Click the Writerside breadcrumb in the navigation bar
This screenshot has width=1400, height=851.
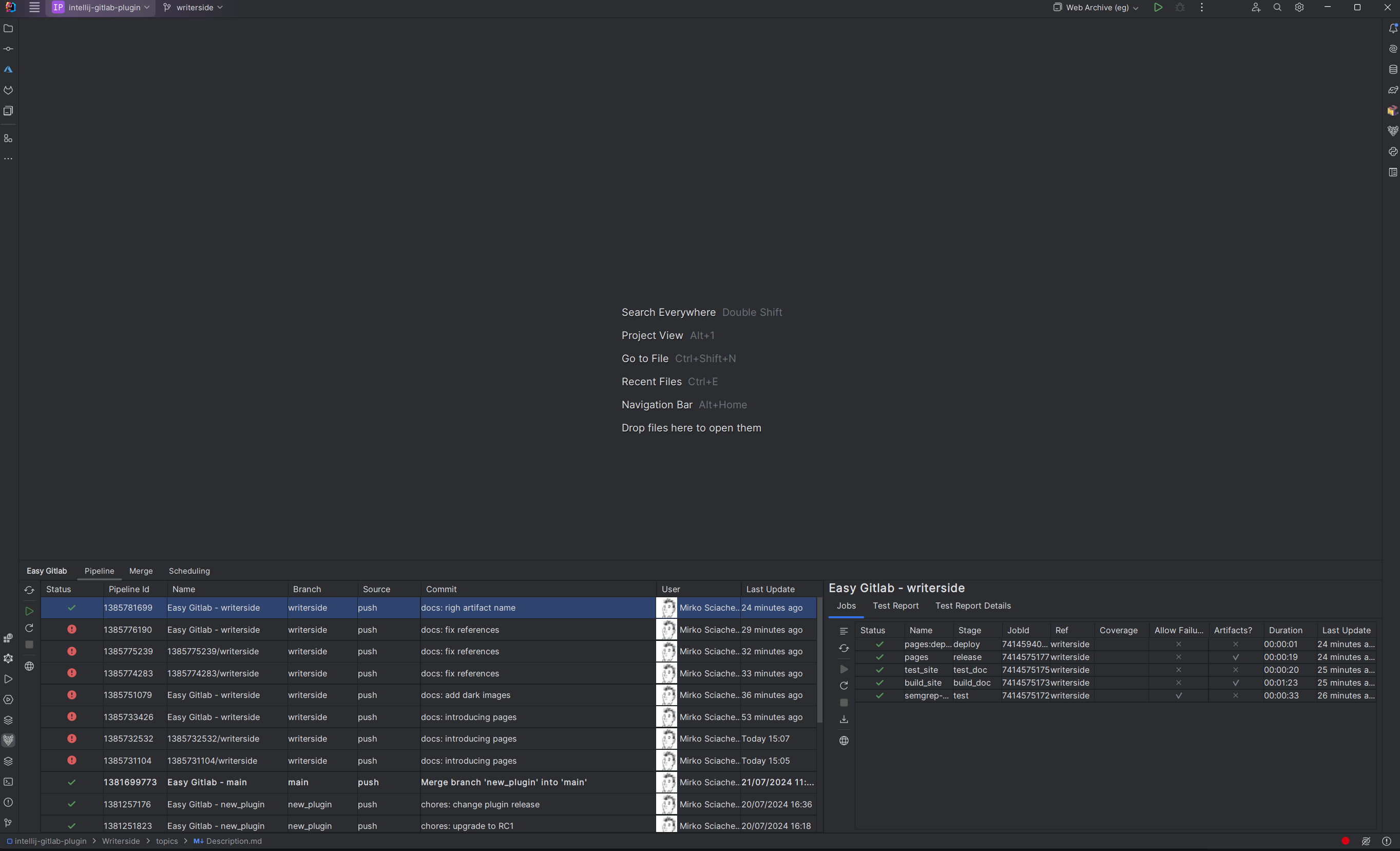121,841
